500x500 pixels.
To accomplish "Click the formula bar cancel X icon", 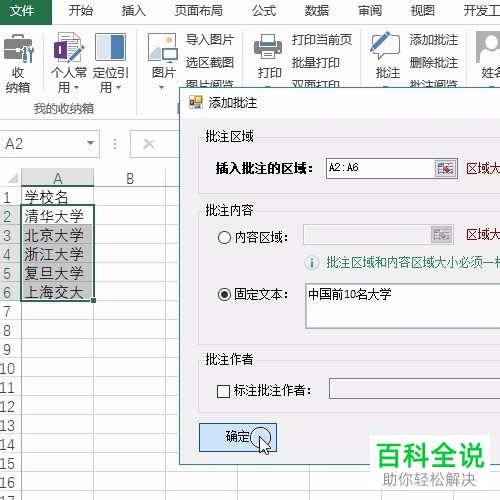I will [x=148, y=144].
